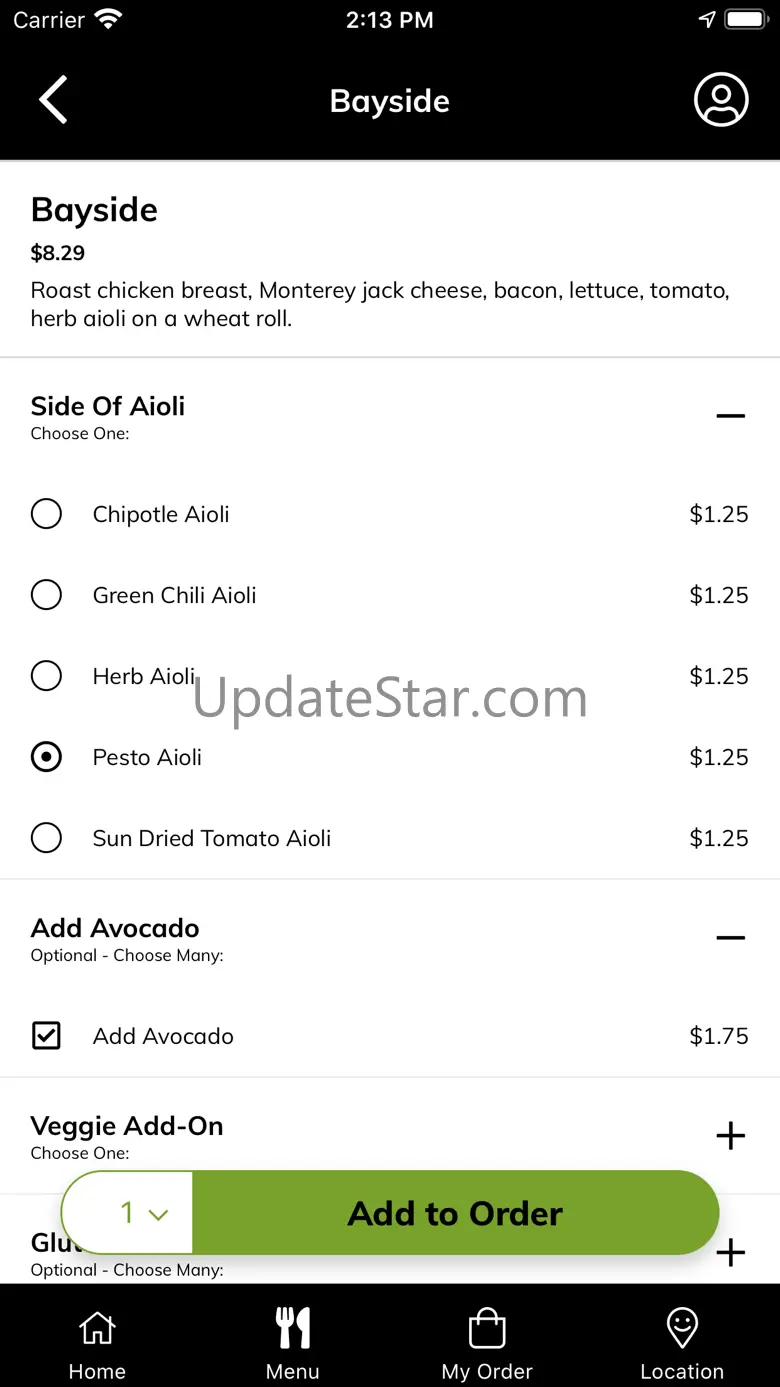Tap the selected Pesto Aioli radio button
The height and width of the screenshot is (1387, 780).
click(x=46, y=757)
